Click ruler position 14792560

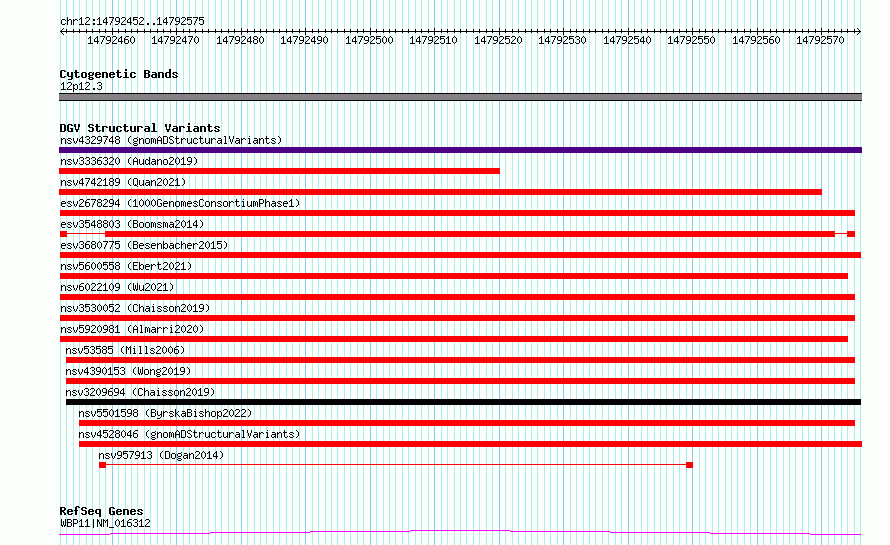[x=756, y=40]
